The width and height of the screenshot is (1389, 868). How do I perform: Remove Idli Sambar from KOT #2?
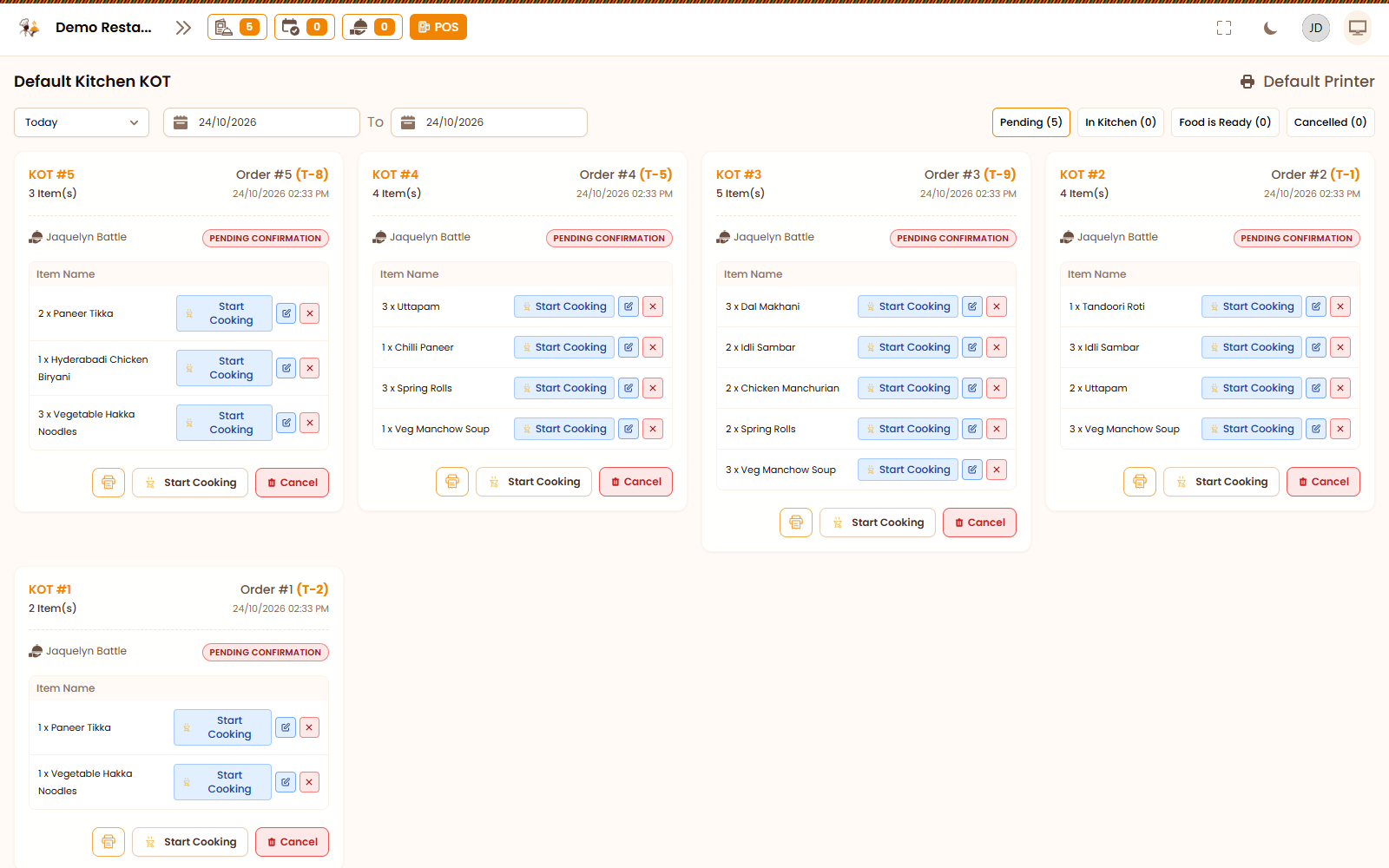[x=1340, y=347]
